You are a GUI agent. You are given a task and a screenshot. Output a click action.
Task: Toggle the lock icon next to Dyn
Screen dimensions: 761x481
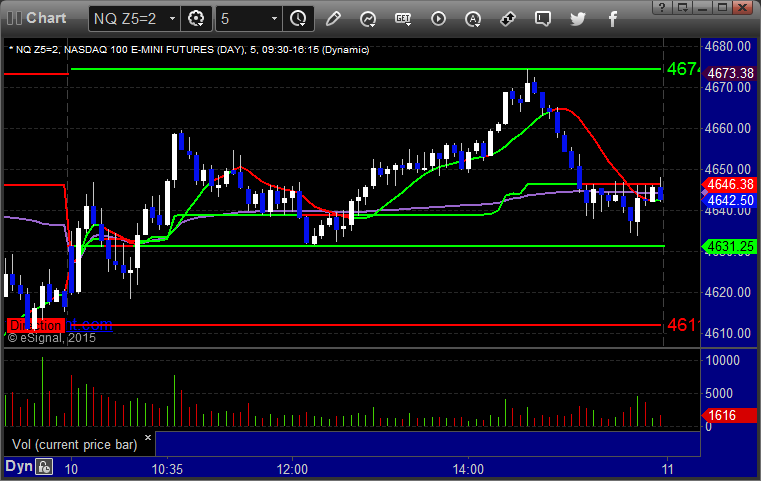(44, 467)
